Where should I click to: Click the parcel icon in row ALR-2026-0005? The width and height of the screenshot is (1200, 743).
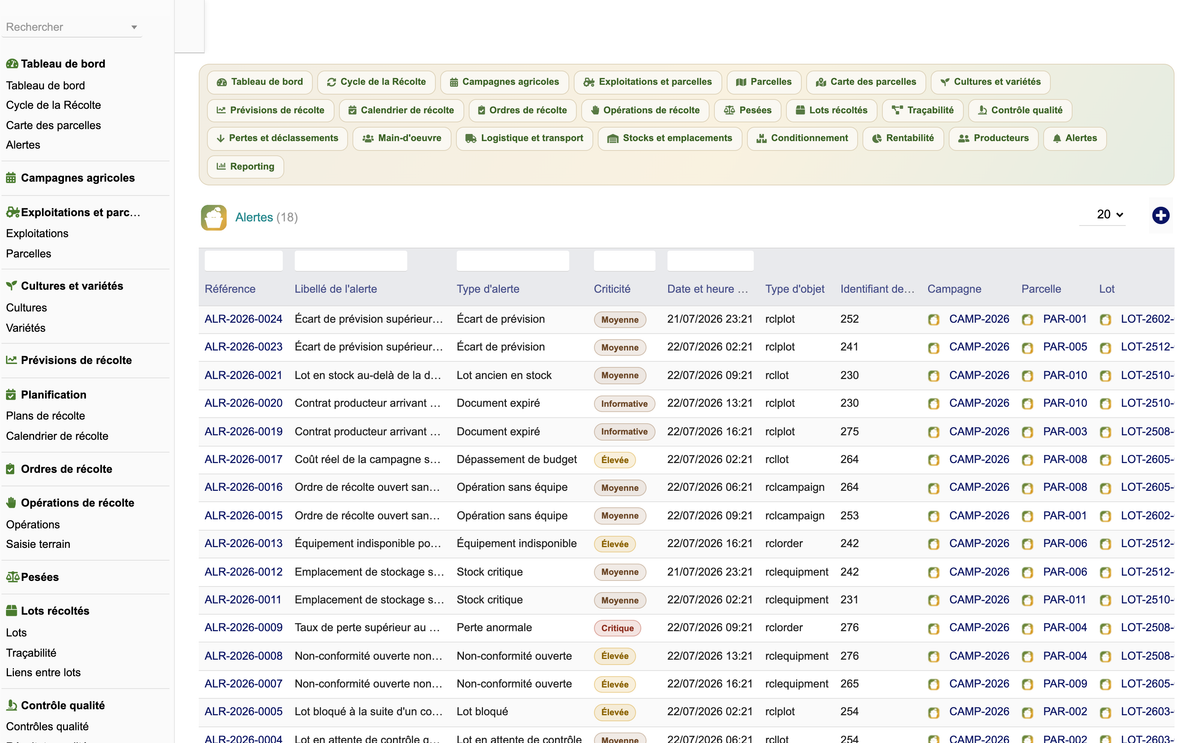1028,713
